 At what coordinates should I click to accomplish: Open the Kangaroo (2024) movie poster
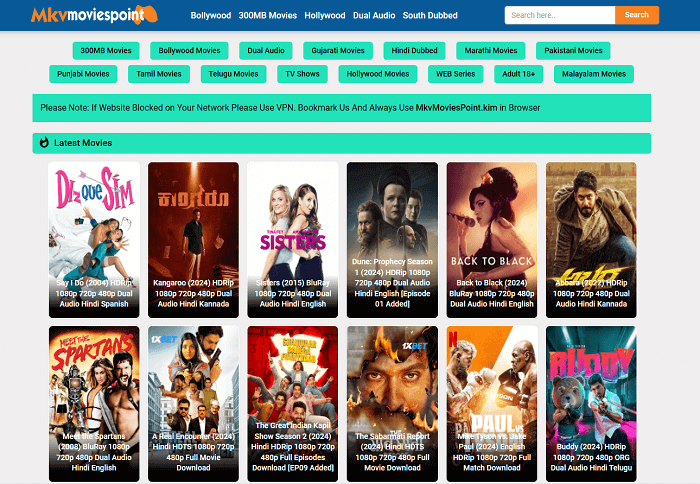click(193, 240)
